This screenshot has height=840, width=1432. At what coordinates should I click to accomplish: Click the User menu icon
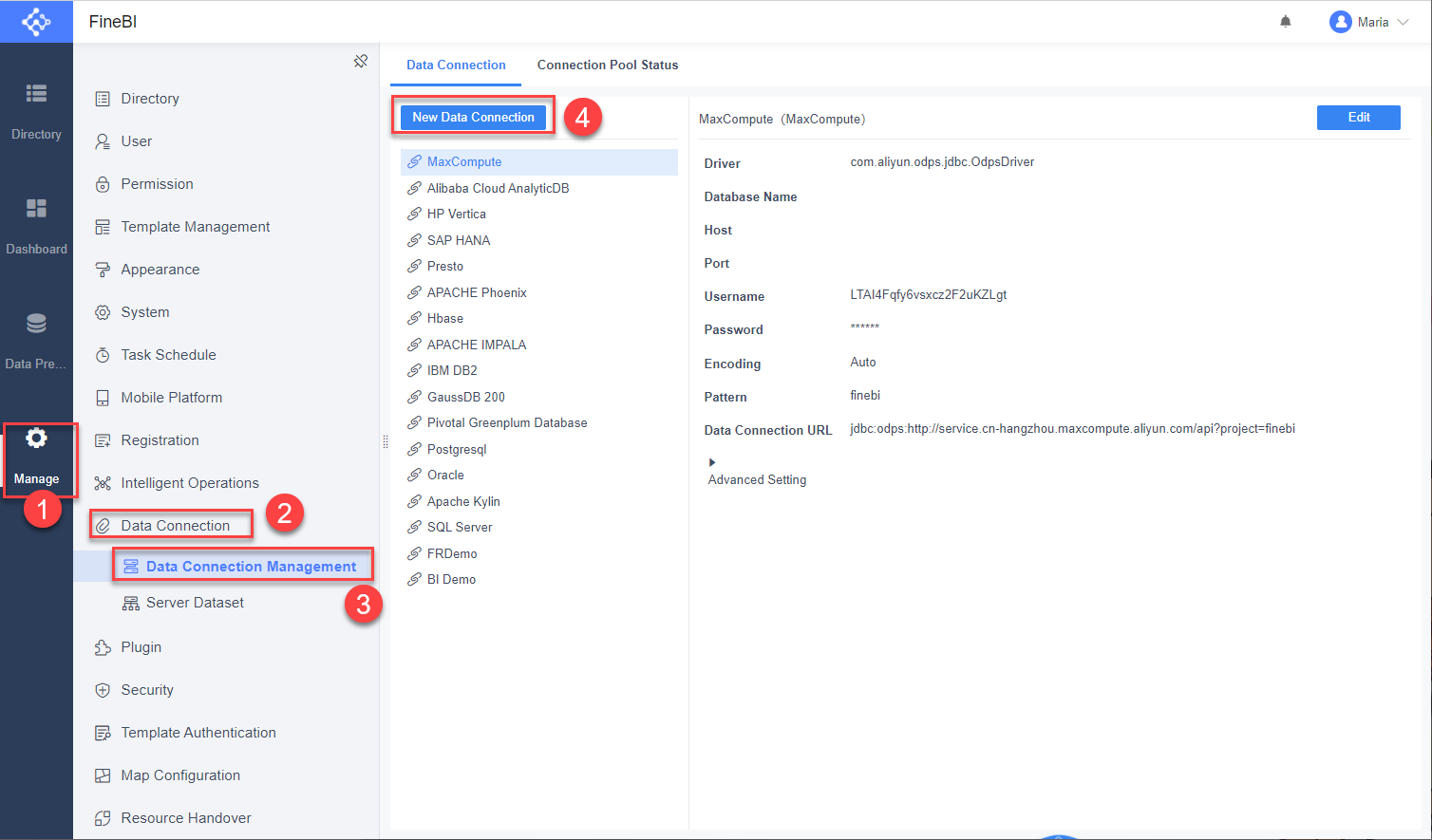tap(103, 141)
